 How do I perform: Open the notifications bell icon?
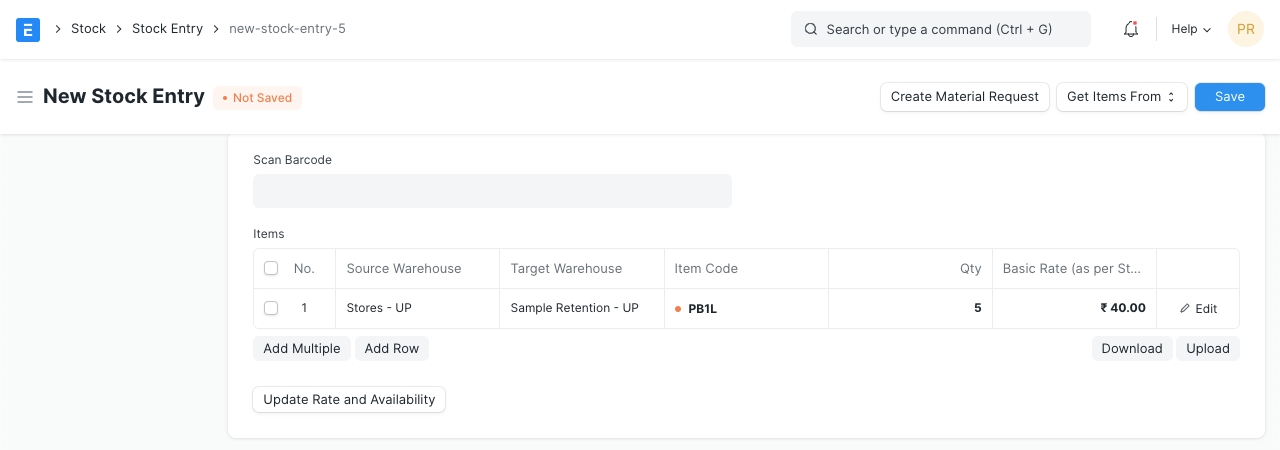tap(1131, 29)
